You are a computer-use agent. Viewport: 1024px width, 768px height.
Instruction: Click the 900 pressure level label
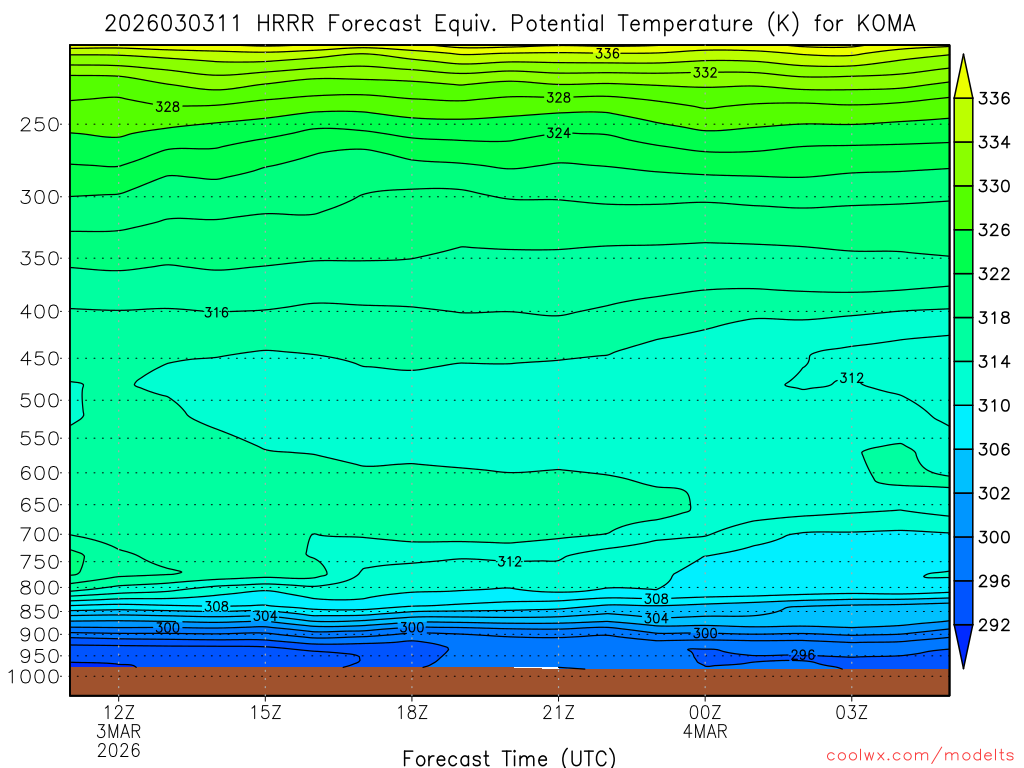pyautogui.click(x=39, y=635)
